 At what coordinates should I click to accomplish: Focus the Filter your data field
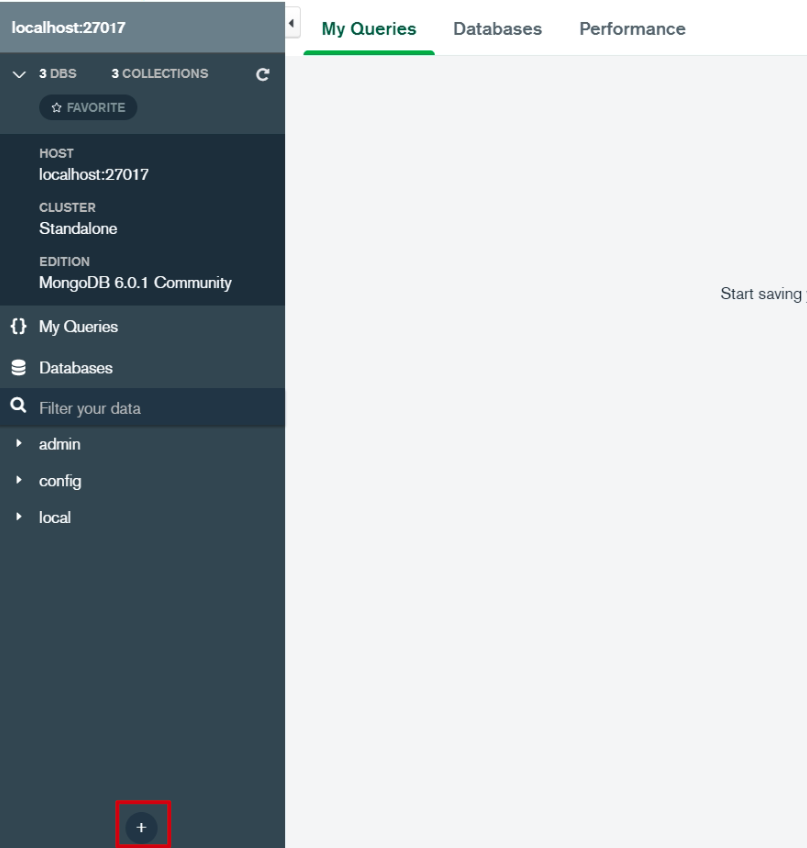click(x=142, y=408)
